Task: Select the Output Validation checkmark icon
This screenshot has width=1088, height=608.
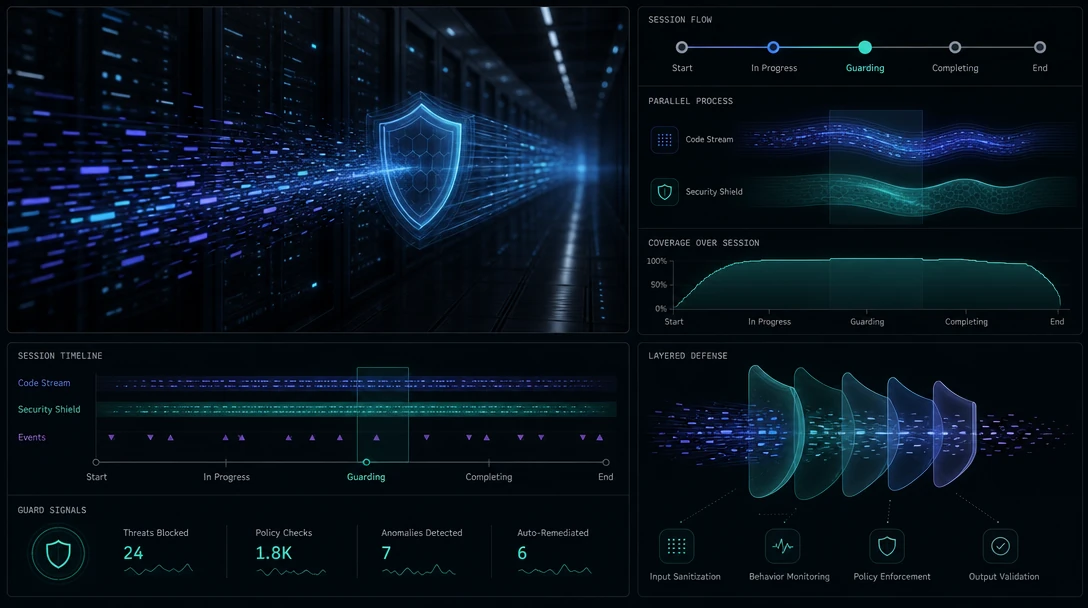Action: (x=1000, y=546)
